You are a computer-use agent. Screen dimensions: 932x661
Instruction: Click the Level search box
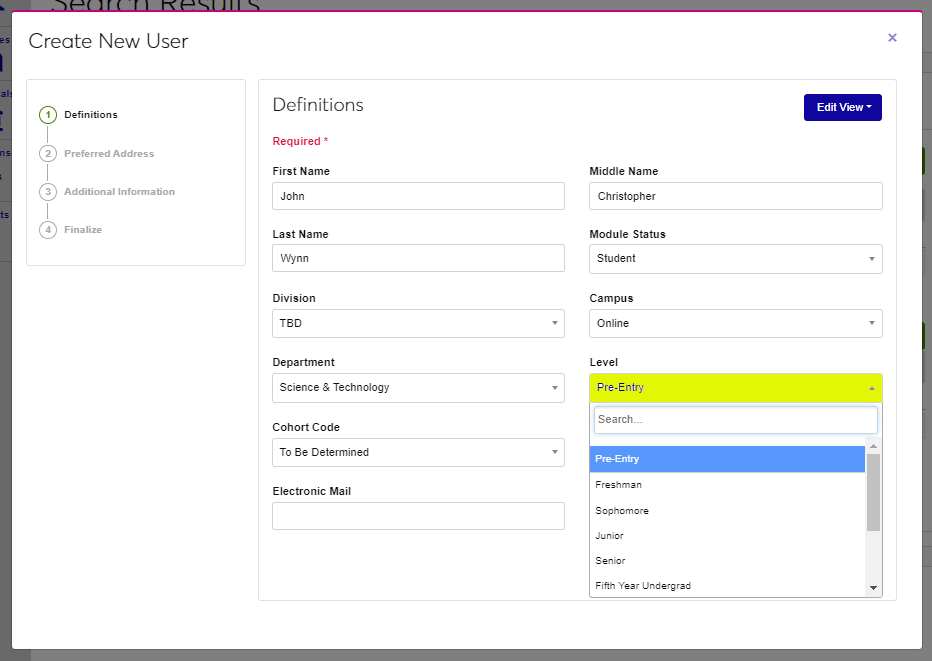(735, 420)
